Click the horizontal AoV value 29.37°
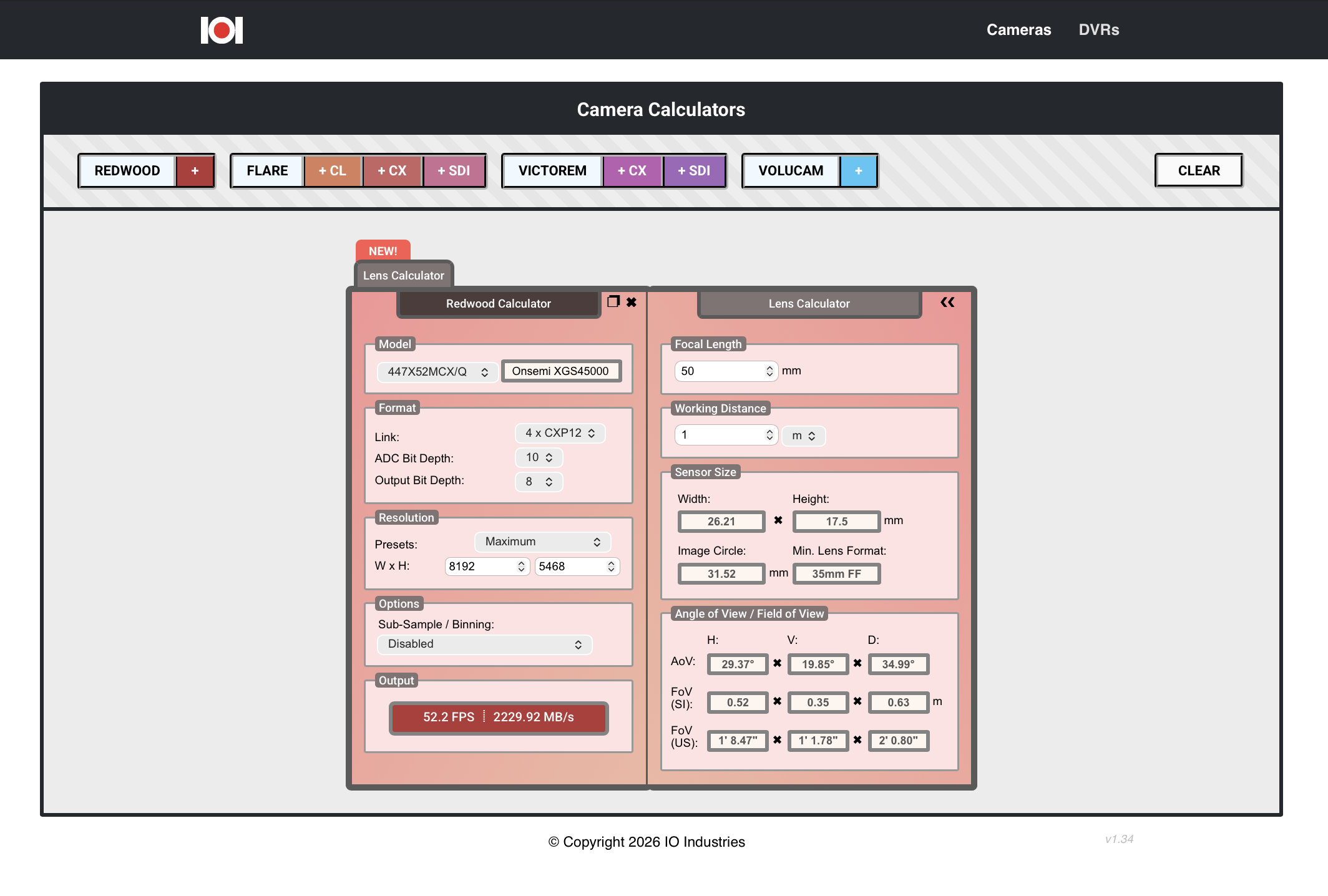The height and width of the screenshot is (896, 1328). tap(738, 665)
